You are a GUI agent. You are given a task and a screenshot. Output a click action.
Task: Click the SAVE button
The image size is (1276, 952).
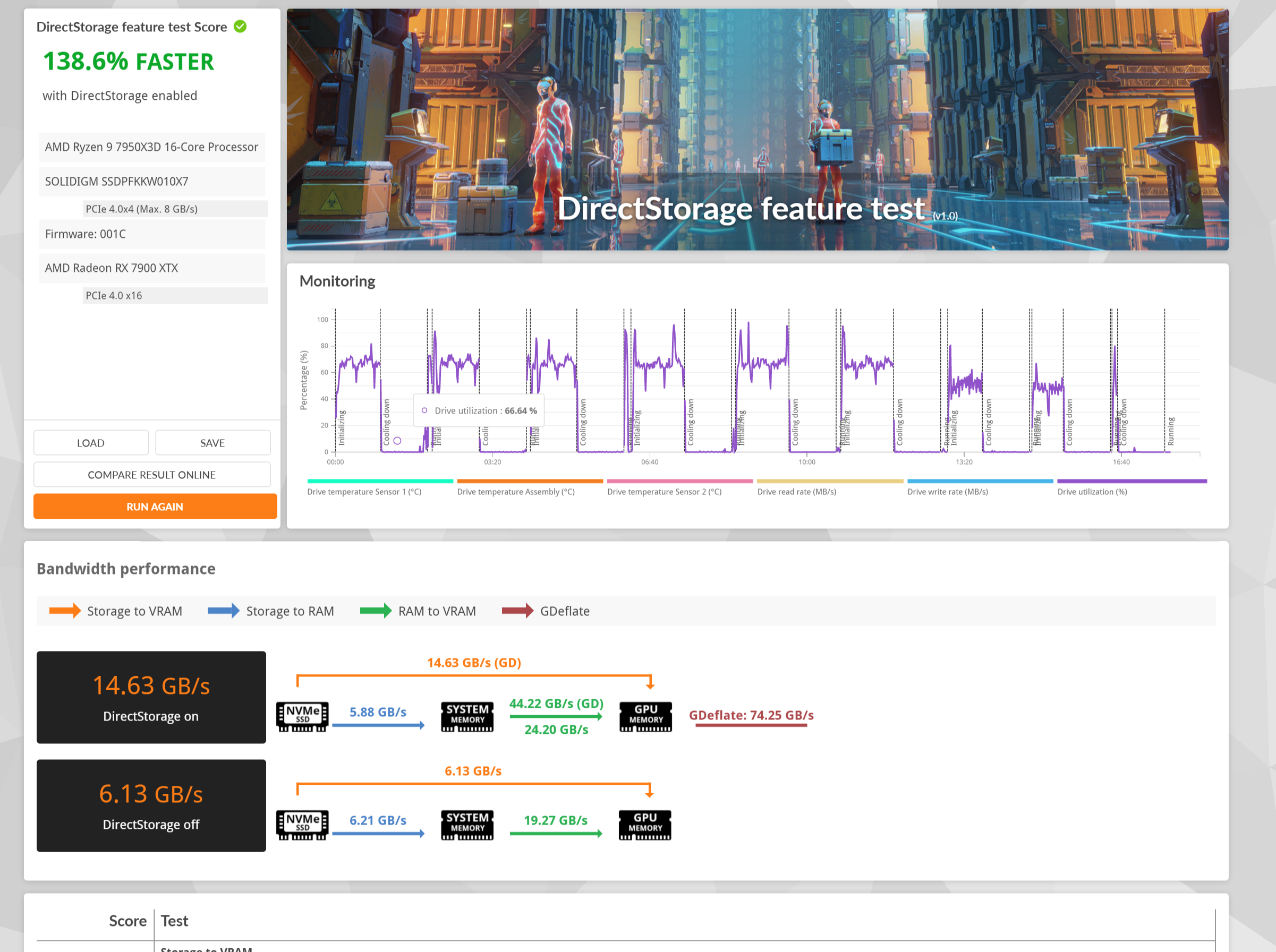213,443
